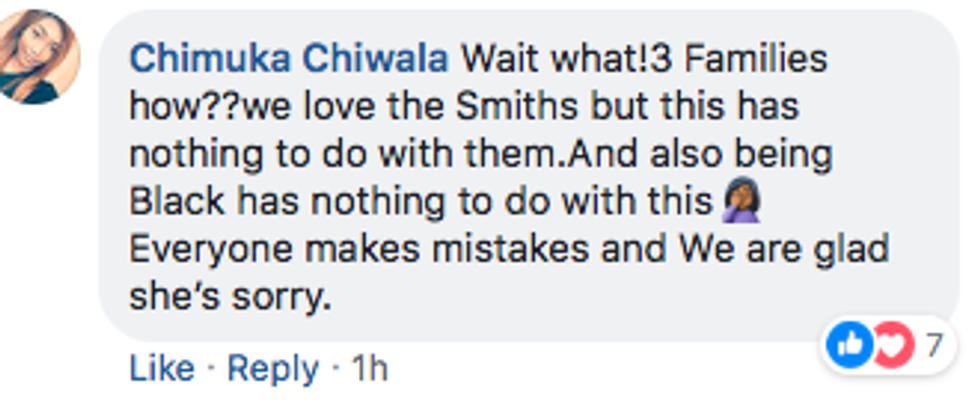Reply to Chimuka Chiwala's comment
Screen dimensions: 980x419
pyautogui.click(x=273, y=369)
